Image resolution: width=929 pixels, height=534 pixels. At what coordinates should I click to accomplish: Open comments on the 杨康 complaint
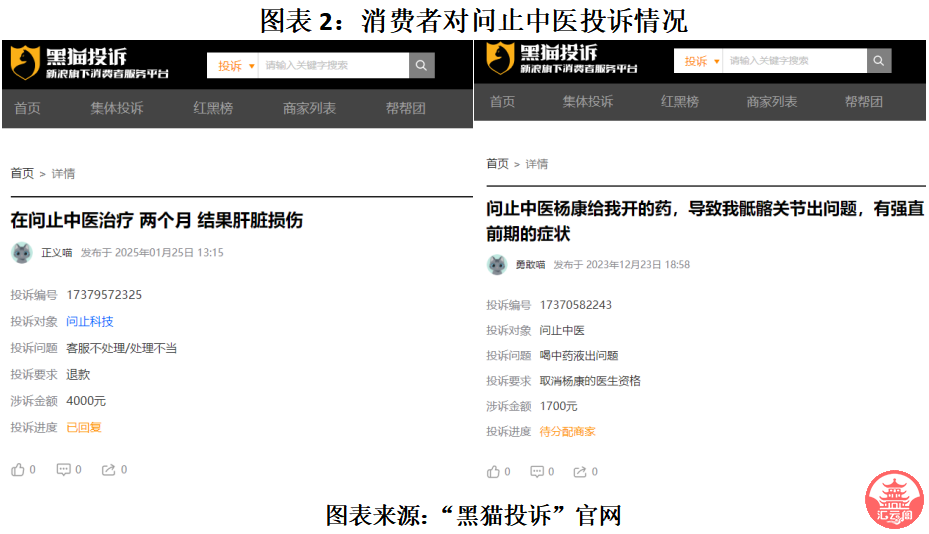[x=537, y=472]
